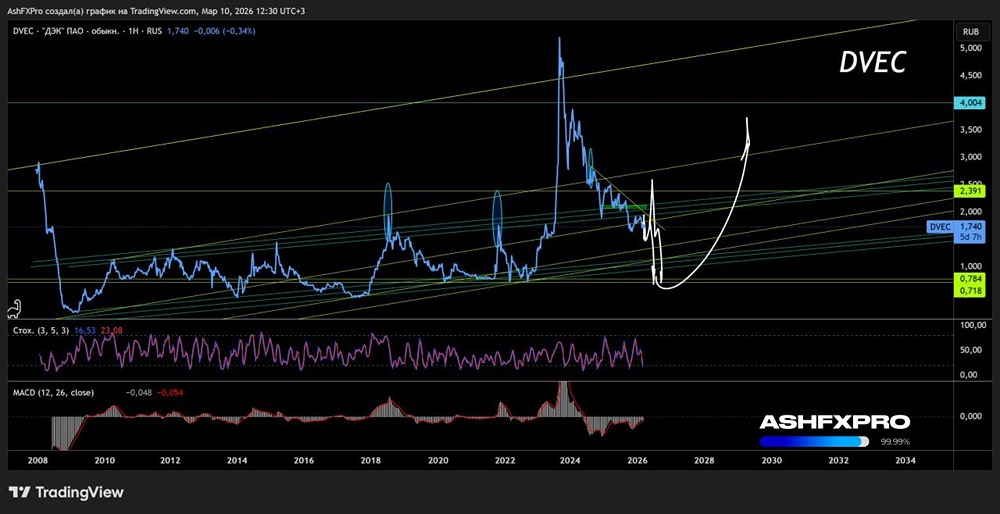Click the 5,000 value on the price axis

[x=969, y=48]
